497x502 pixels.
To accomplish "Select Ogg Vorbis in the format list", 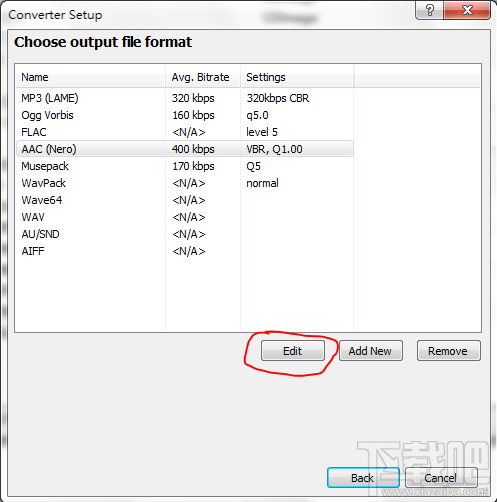I will coord(185,115).
